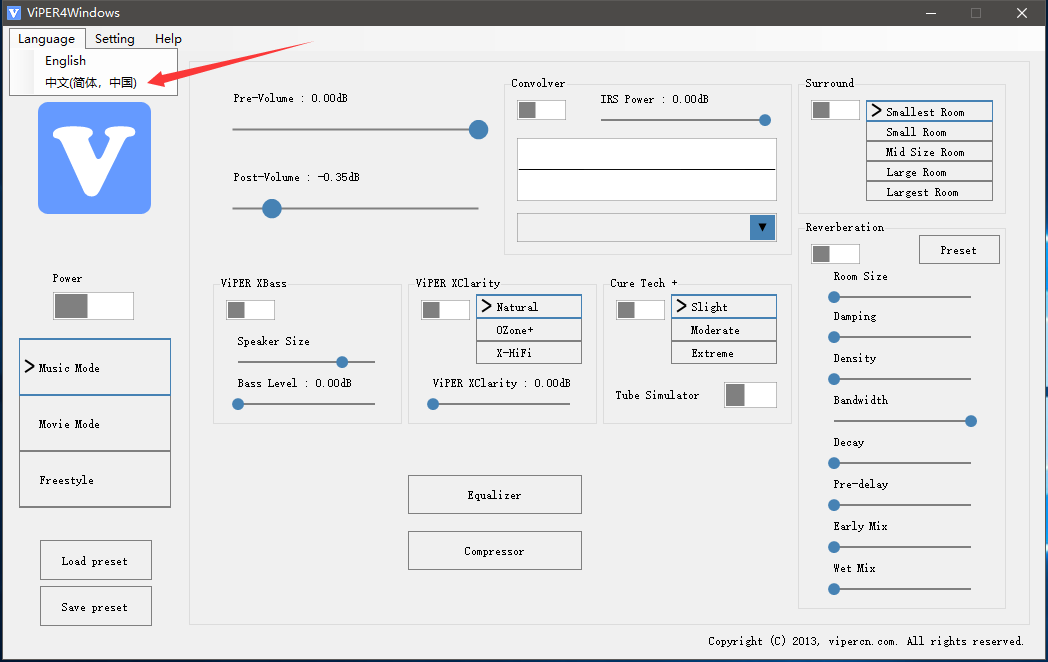
Task: Open the Equalizer
Action: coord(495,495)
